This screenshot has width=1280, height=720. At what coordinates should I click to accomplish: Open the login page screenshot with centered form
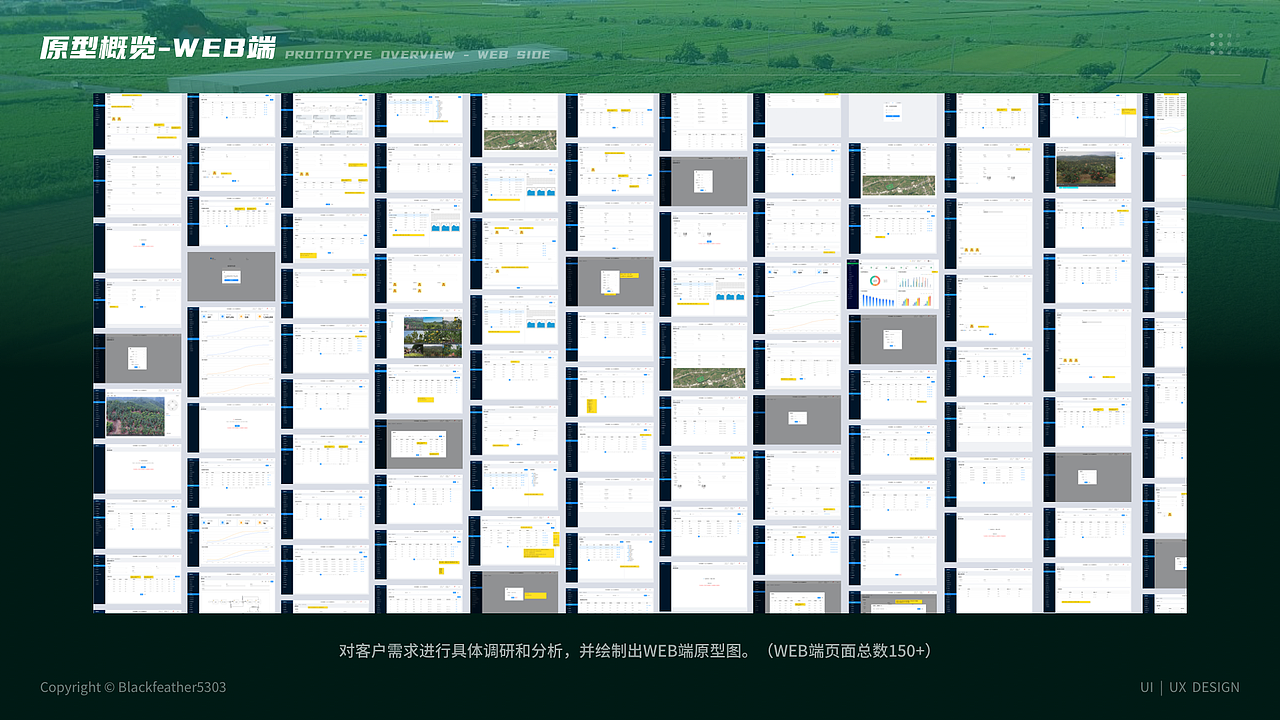[x=893, y=112]
